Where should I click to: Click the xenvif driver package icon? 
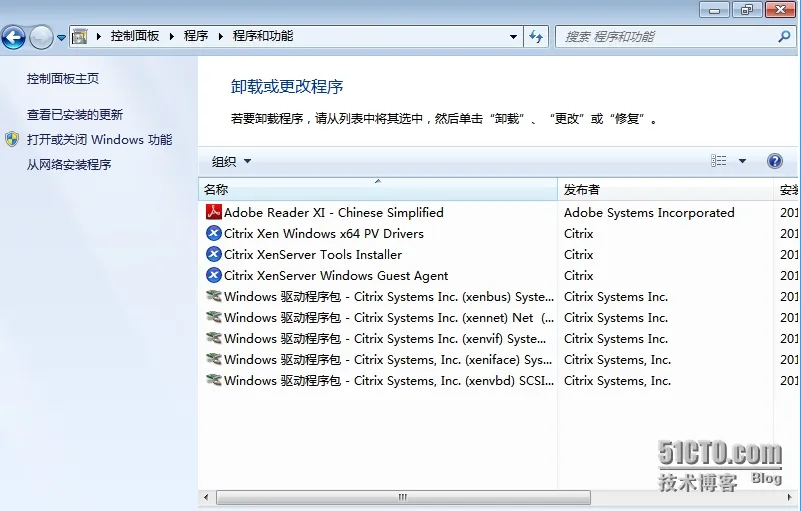(x=214, y=338)
